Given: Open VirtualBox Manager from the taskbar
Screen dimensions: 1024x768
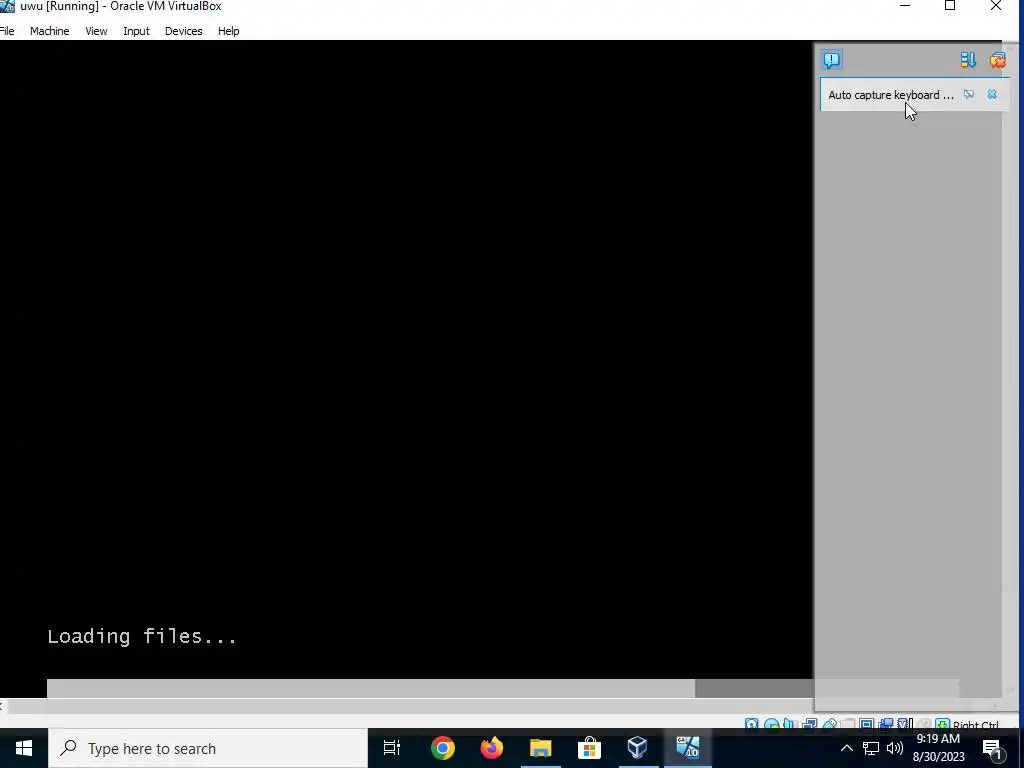Looking at the screenshot, I should click(638, 748).
